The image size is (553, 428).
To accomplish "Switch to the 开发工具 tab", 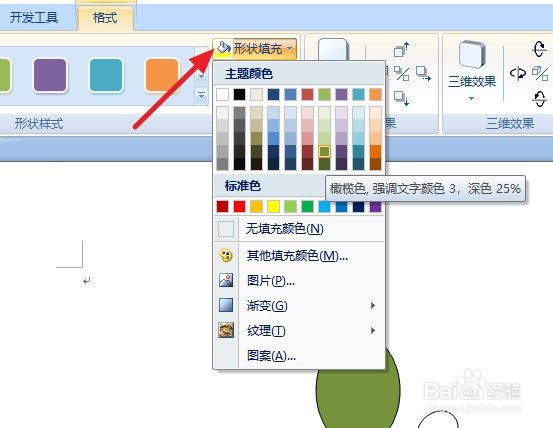I will click(x=34, y=18).
